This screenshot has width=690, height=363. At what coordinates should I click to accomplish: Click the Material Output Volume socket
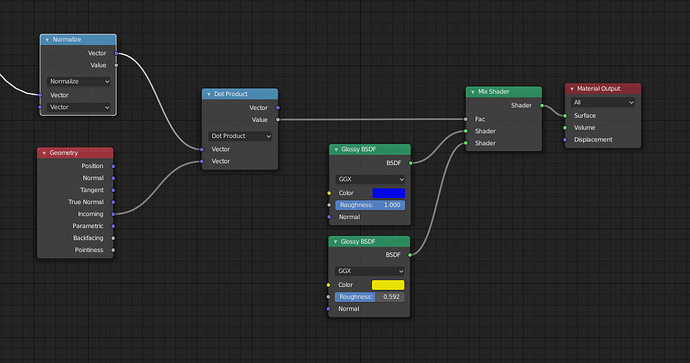click(565, 128)
